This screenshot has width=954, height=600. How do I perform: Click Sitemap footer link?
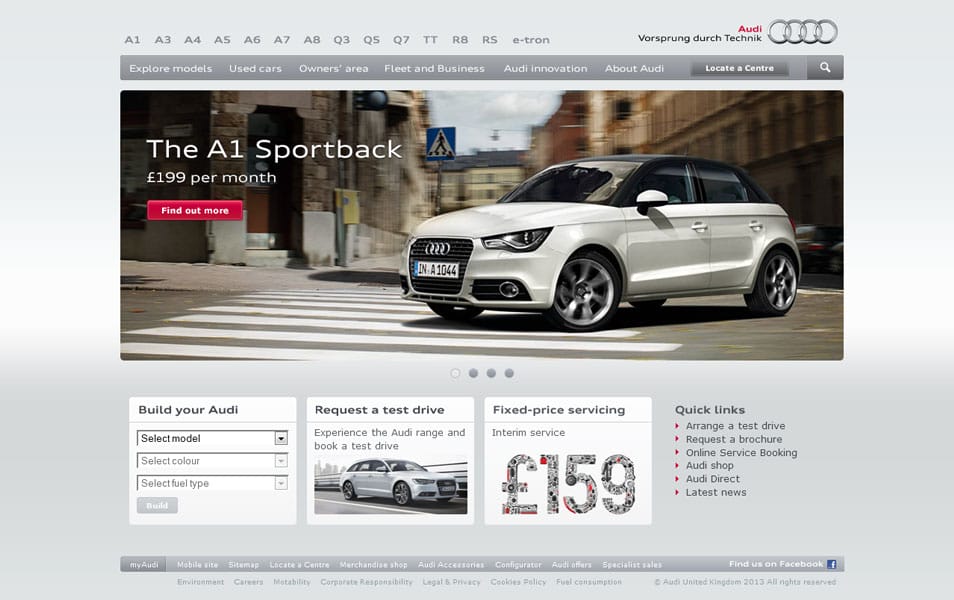point(243,565)
